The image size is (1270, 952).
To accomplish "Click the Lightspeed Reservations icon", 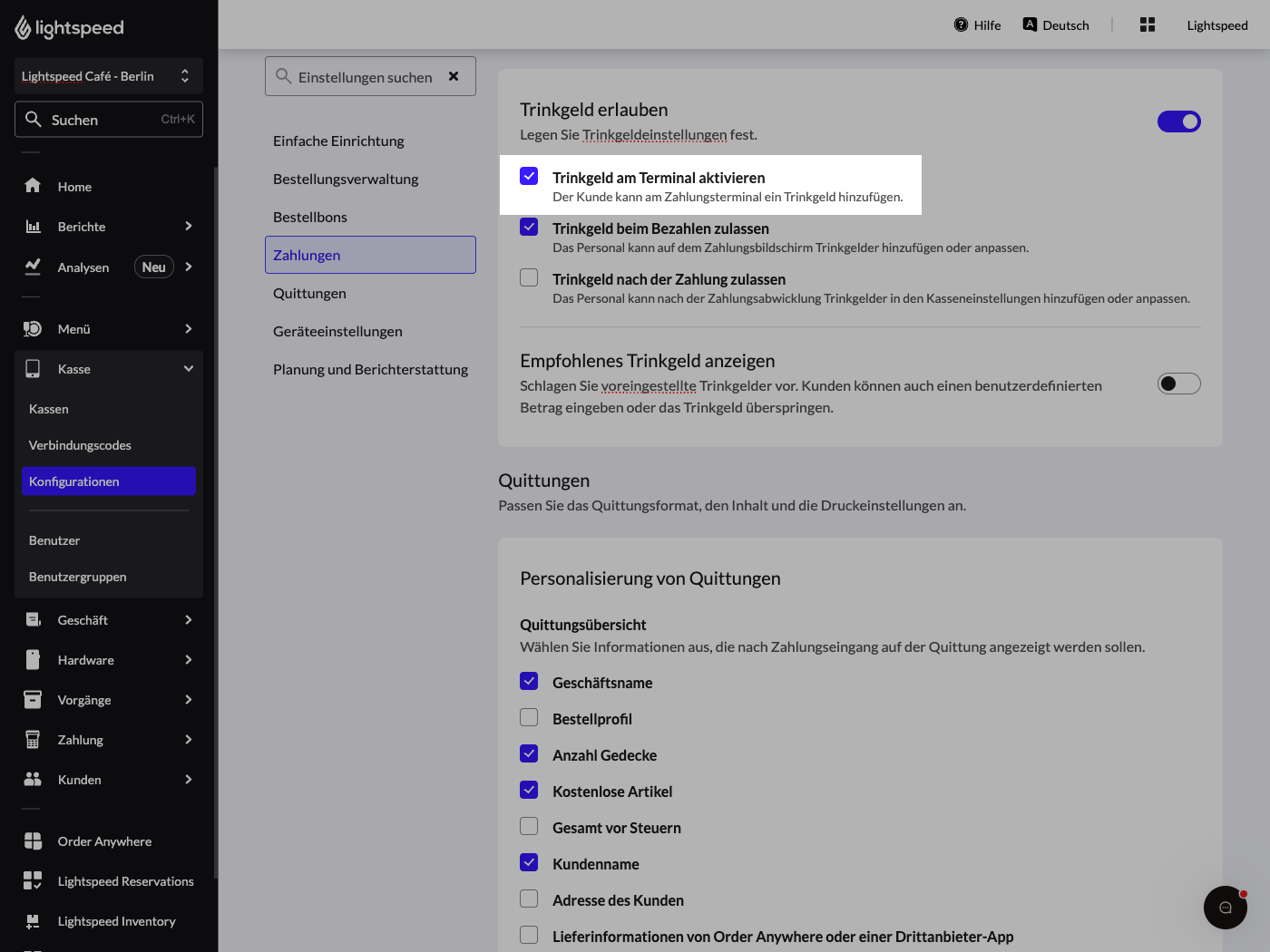I will 33,880.
